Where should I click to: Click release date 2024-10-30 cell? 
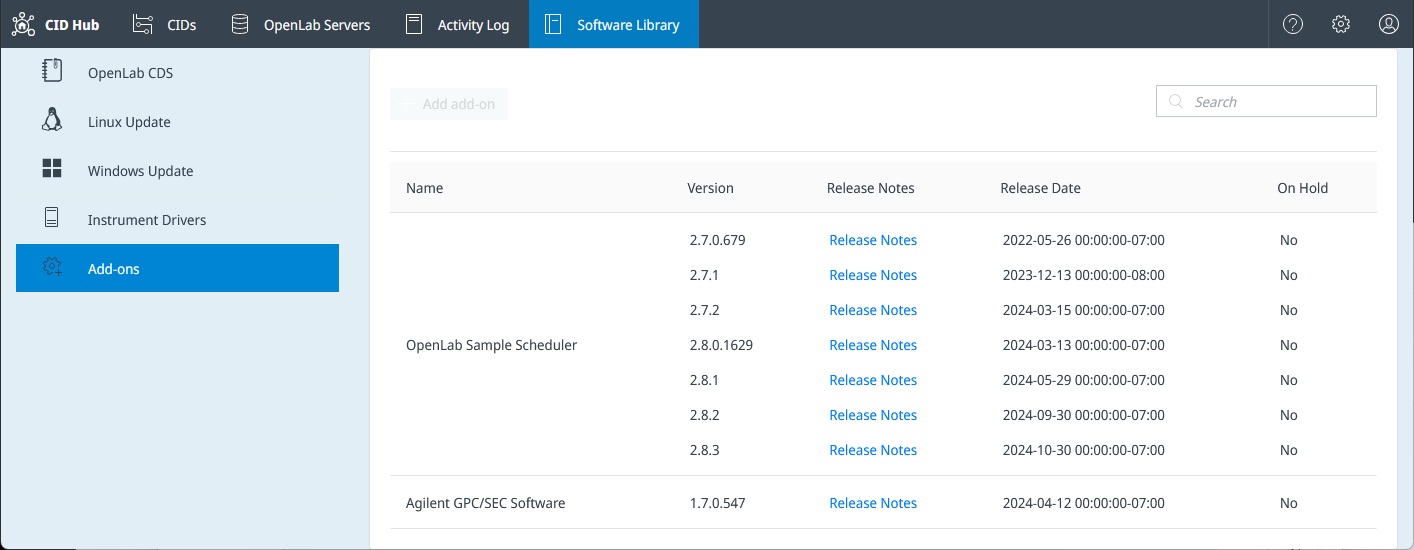pyautogui.click(x=1083, y=450)
